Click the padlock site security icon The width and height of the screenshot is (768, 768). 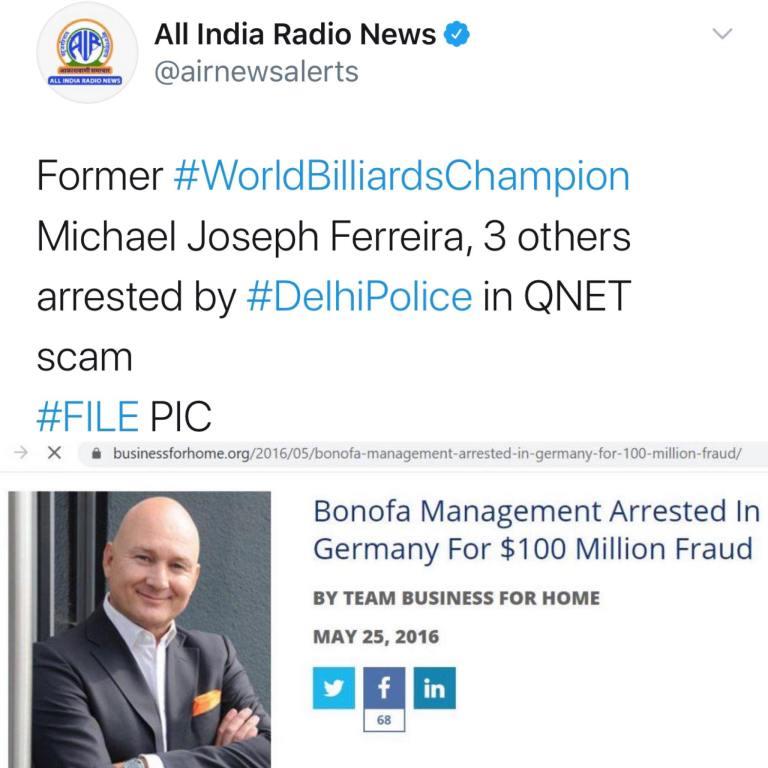point(96,454)
